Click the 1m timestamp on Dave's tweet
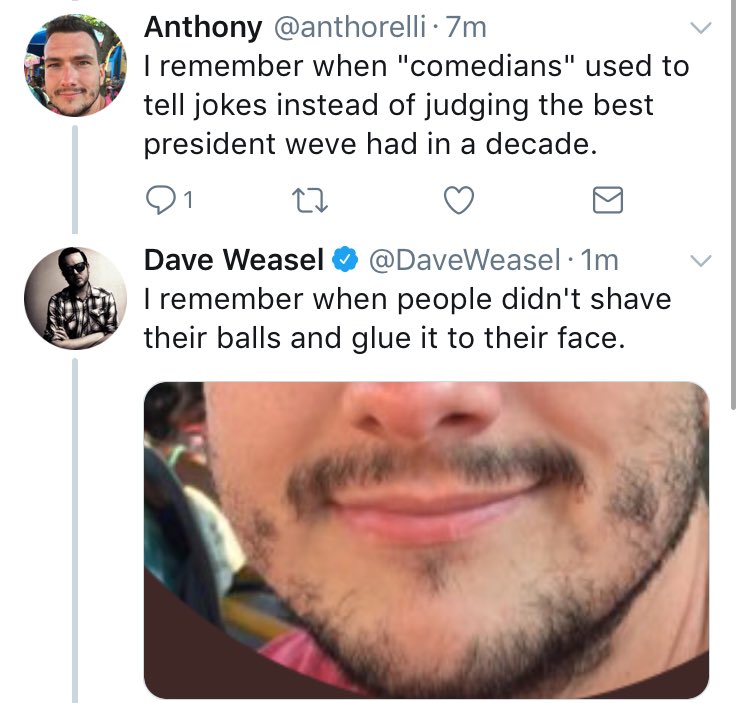Image resolution: width=740 pixels, height=703 pixels. pyautogui.click(x=599, y=260)
